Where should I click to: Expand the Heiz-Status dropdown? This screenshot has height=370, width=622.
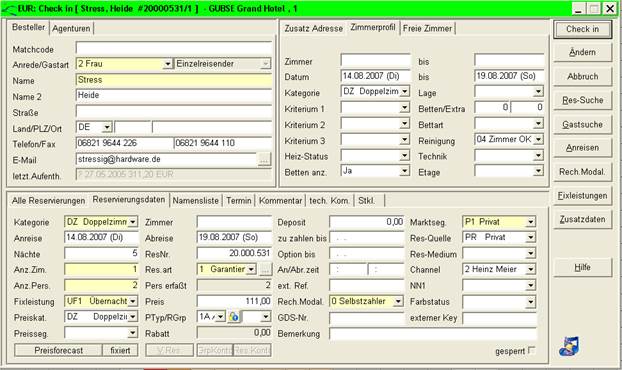[x=405, y=155]
